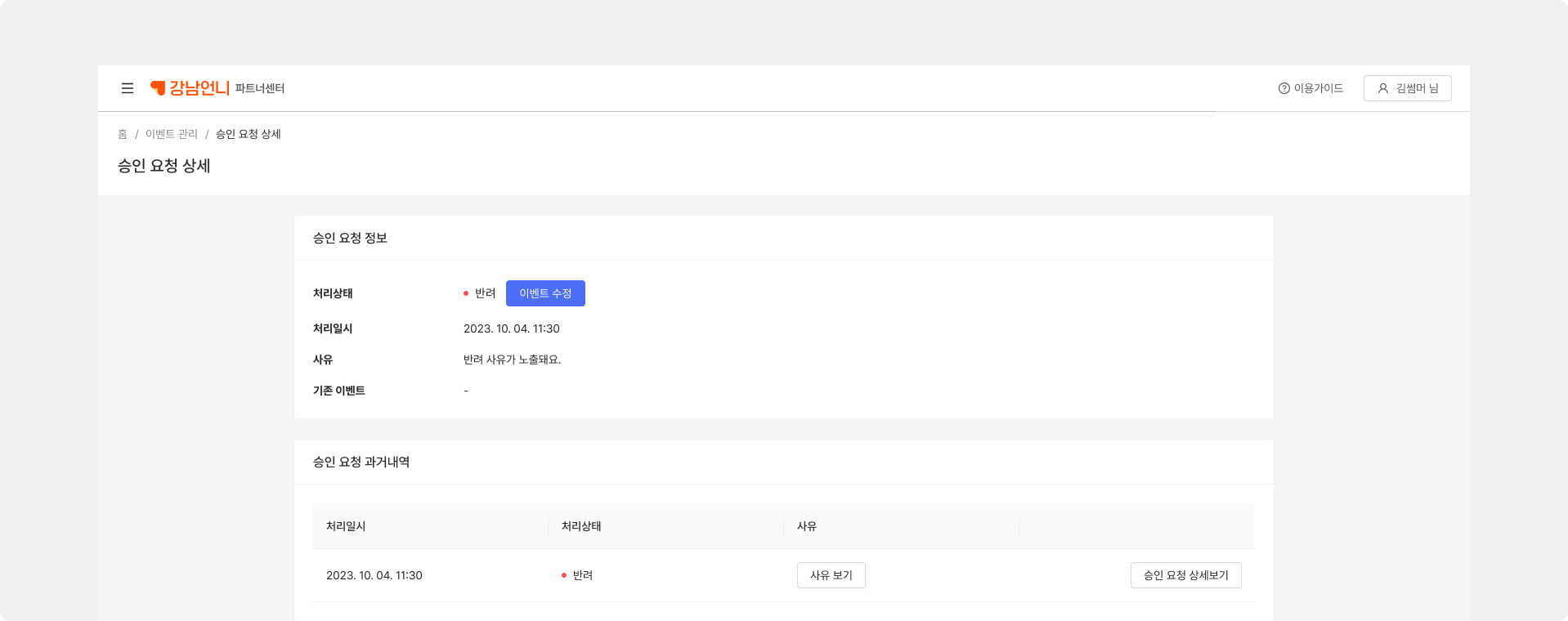Click the 사유 보기 button
This screenshot has height=621, width=1568.
(831, 575)
